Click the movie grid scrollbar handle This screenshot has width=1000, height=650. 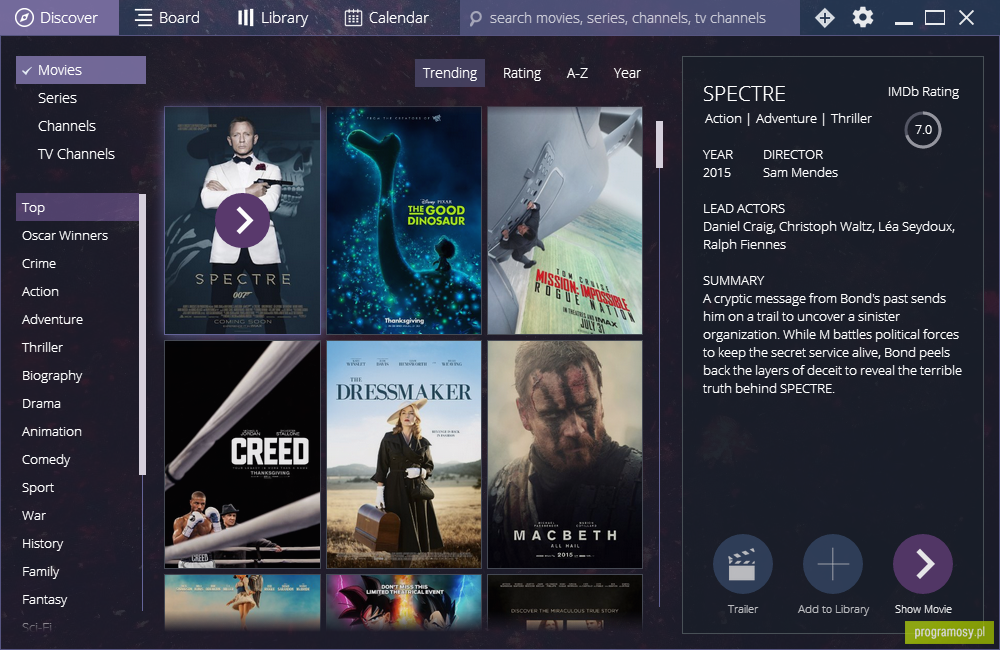pyautogui.click(x=659, y=144)
